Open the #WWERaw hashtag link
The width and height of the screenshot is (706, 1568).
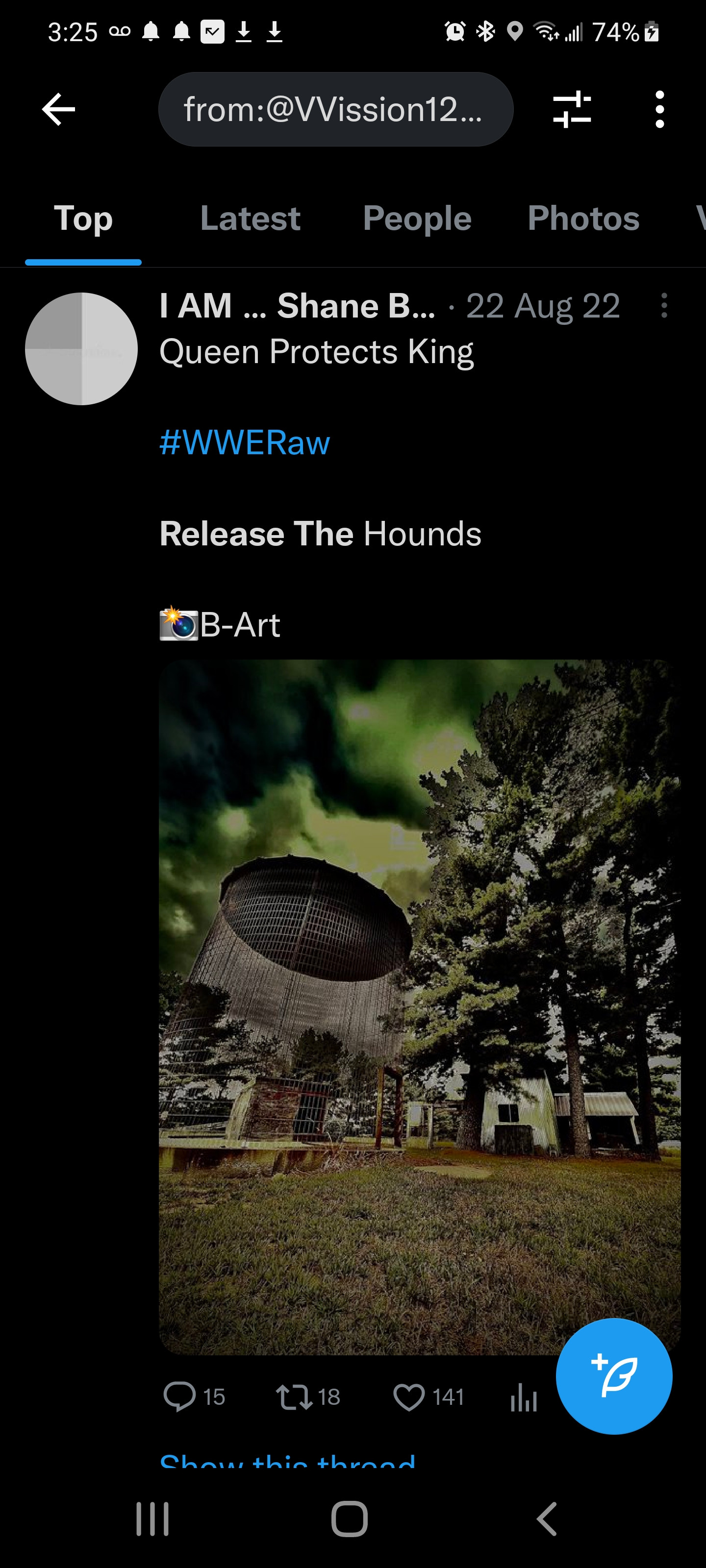pyautogui.click(x=244, y=442)
